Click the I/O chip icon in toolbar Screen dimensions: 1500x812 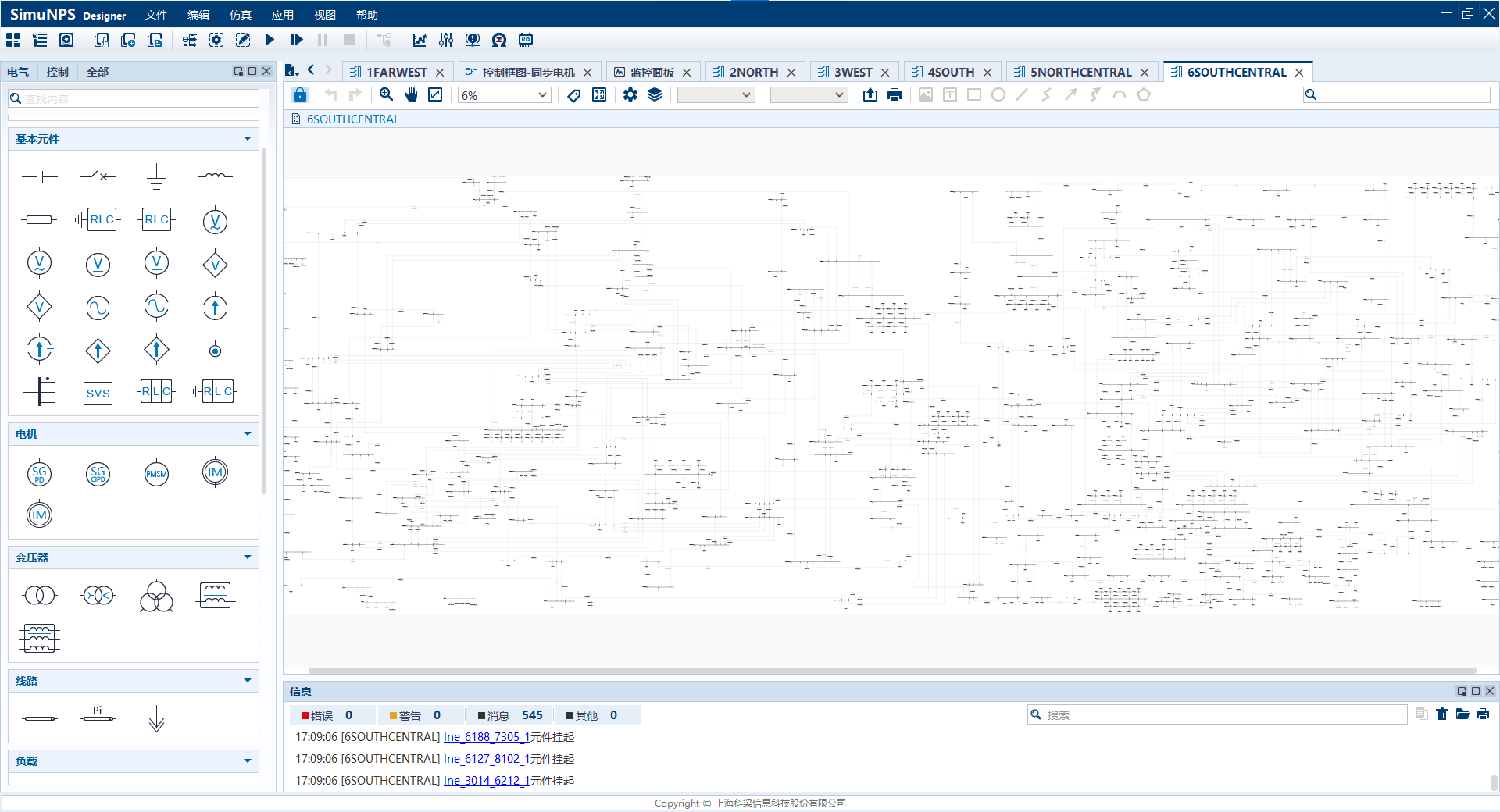[526, 40]
